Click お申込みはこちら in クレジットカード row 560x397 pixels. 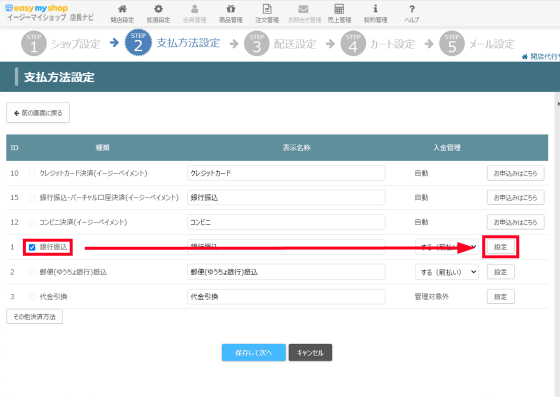(515, 173)
